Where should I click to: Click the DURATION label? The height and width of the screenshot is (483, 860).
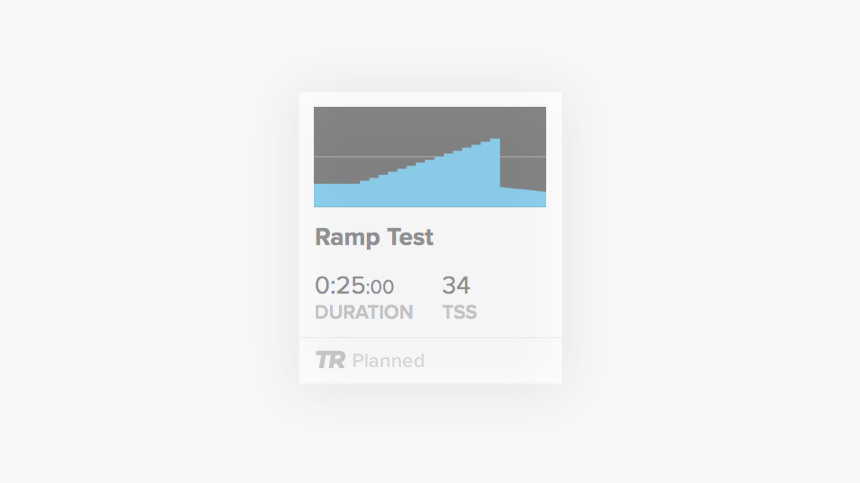(x=363, y=312)
